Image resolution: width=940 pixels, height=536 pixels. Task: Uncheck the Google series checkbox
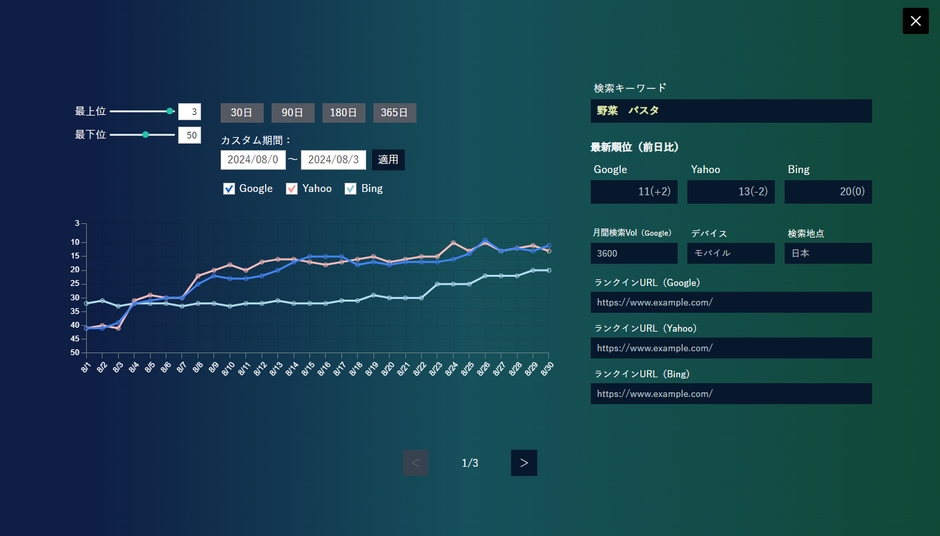(x=229, y=189)
